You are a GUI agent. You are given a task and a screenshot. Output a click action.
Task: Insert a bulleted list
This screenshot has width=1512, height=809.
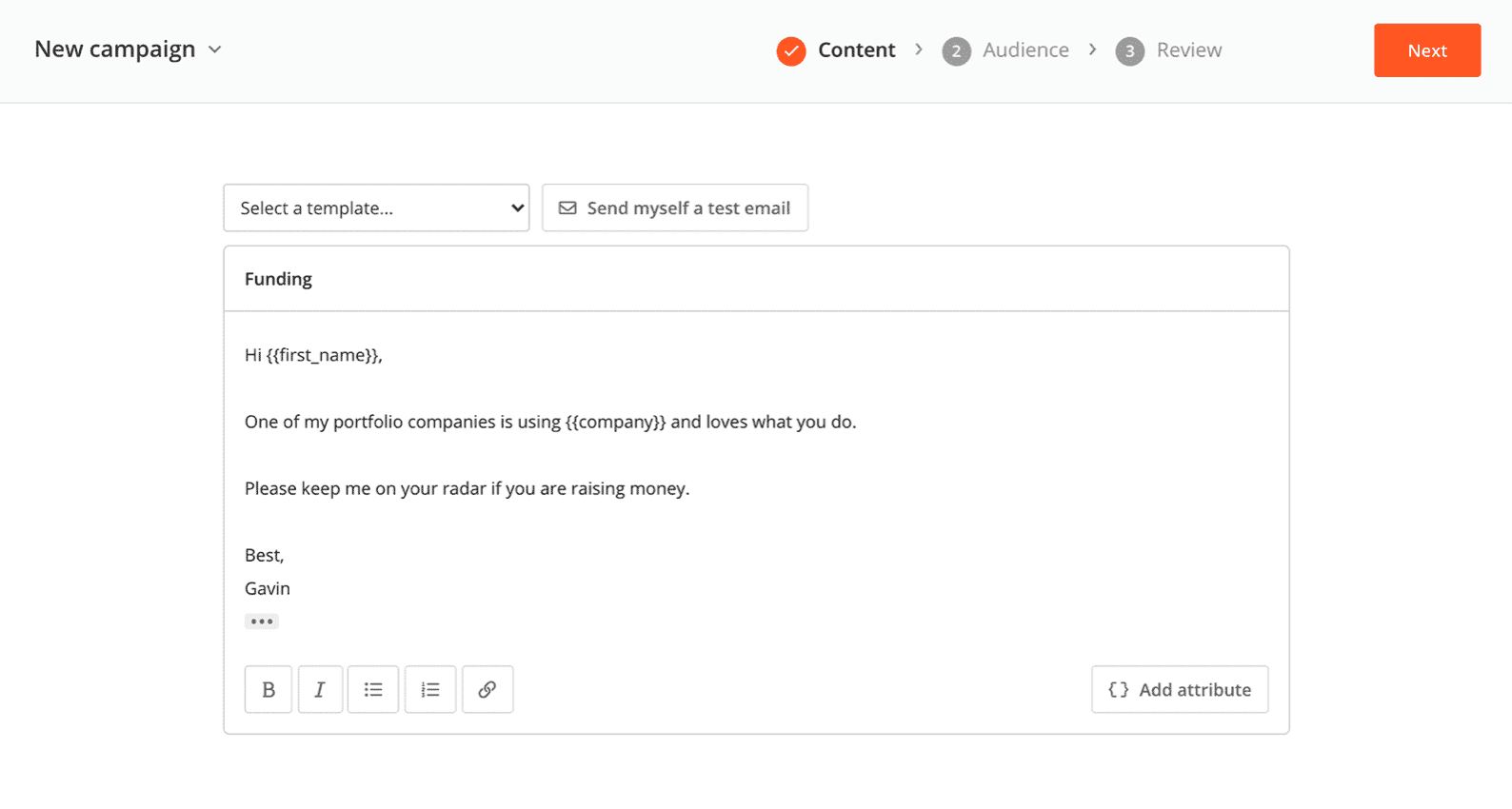coord(373,689)
